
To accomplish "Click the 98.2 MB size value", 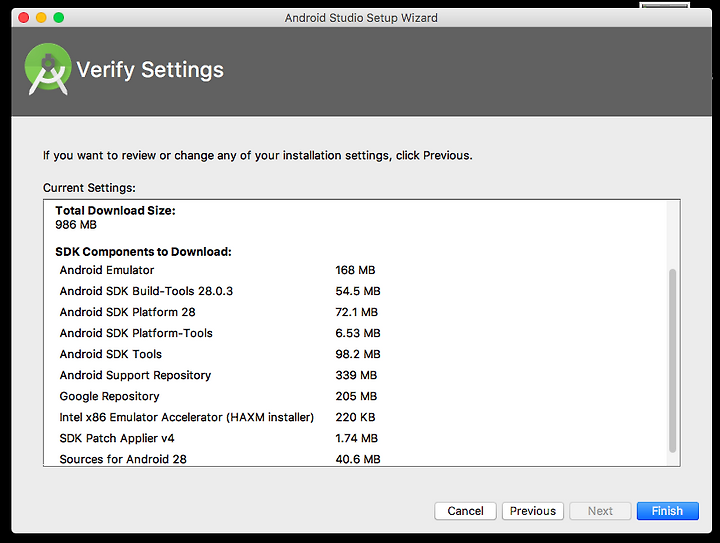I will point(358,354).
